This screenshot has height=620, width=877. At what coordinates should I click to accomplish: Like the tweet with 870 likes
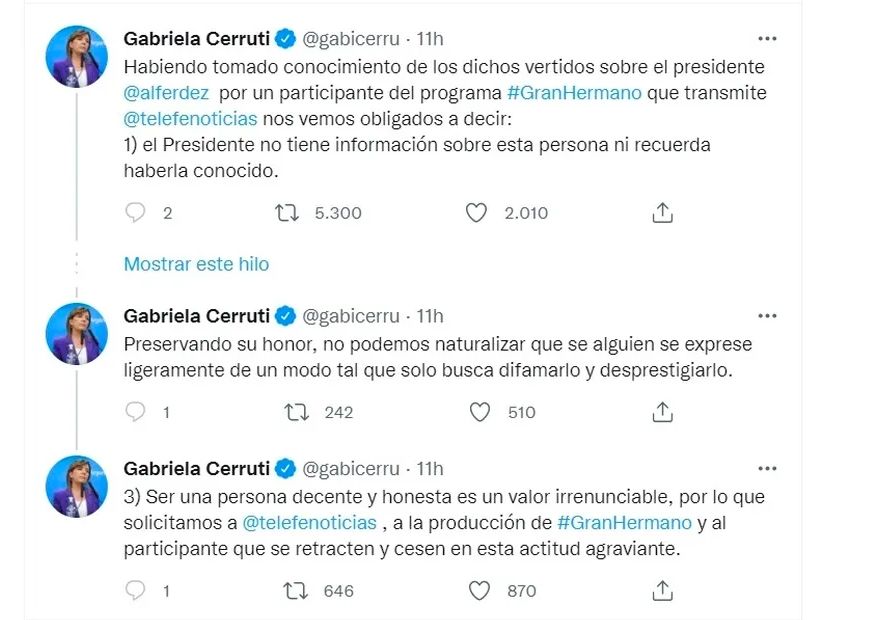[481, 591]
